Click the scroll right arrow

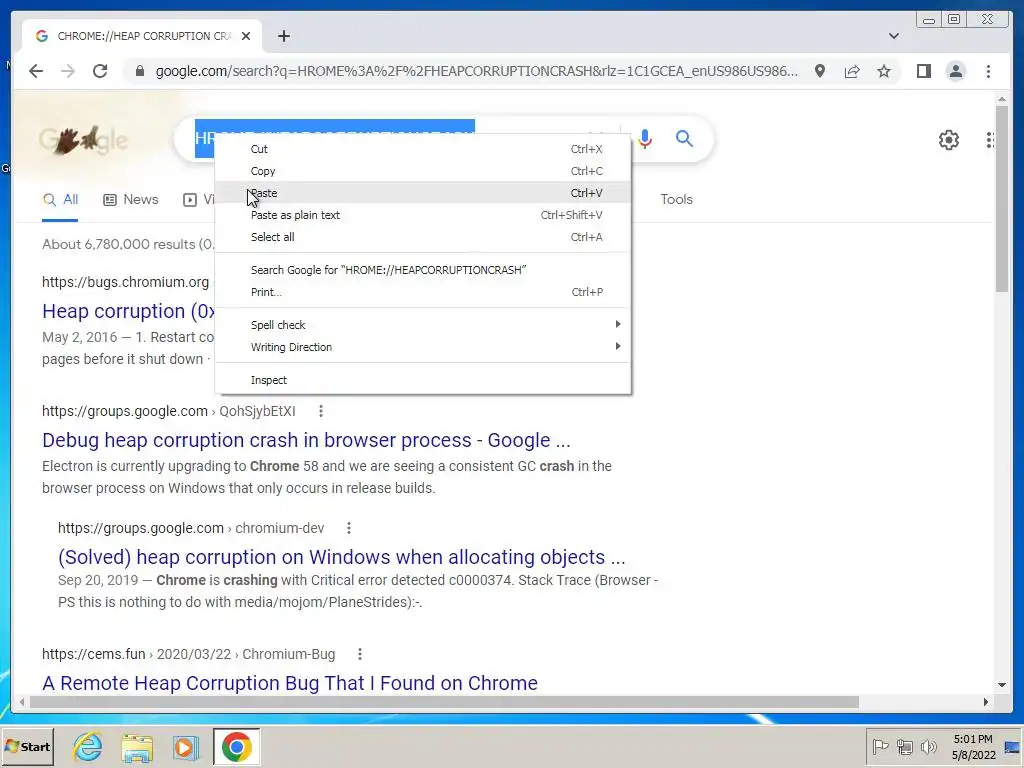pyautogui.click(x=985, y=702)
